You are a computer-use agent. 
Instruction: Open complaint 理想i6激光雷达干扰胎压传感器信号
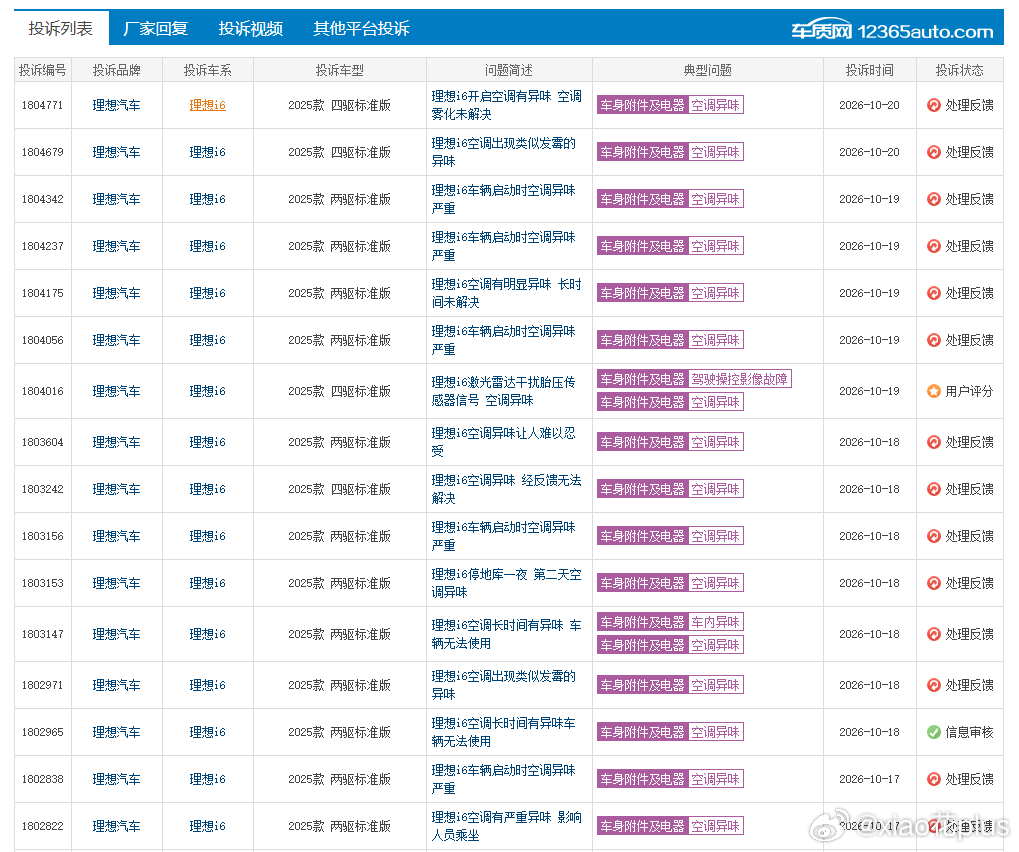tap(504, 391)
